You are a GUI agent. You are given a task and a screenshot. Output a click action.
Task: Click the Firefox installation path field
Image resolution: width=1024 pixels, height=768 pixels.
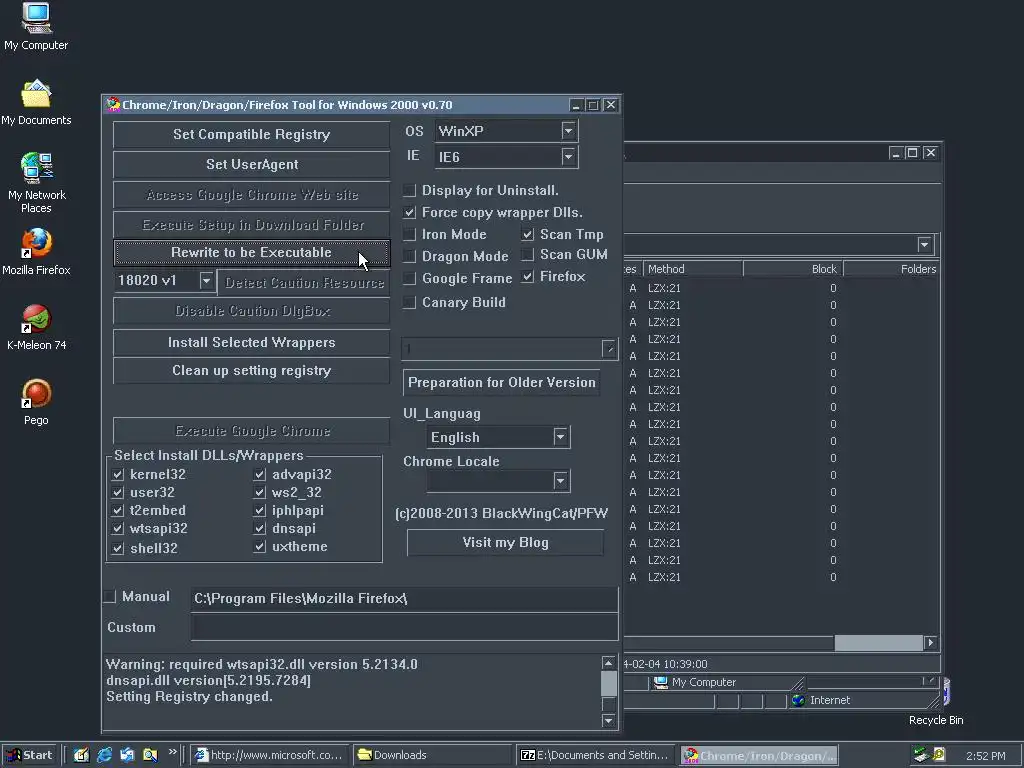(404, 599)
